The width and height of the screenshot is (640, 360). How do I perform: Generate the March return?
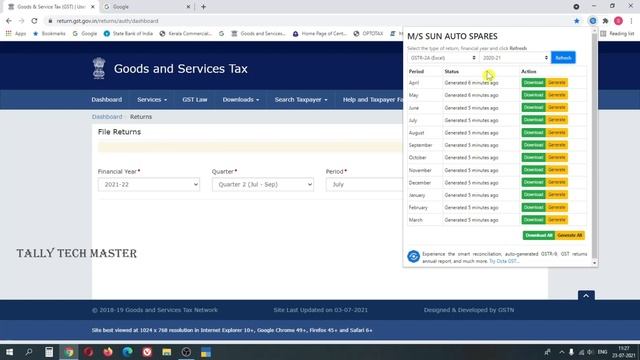pos(556,220)
